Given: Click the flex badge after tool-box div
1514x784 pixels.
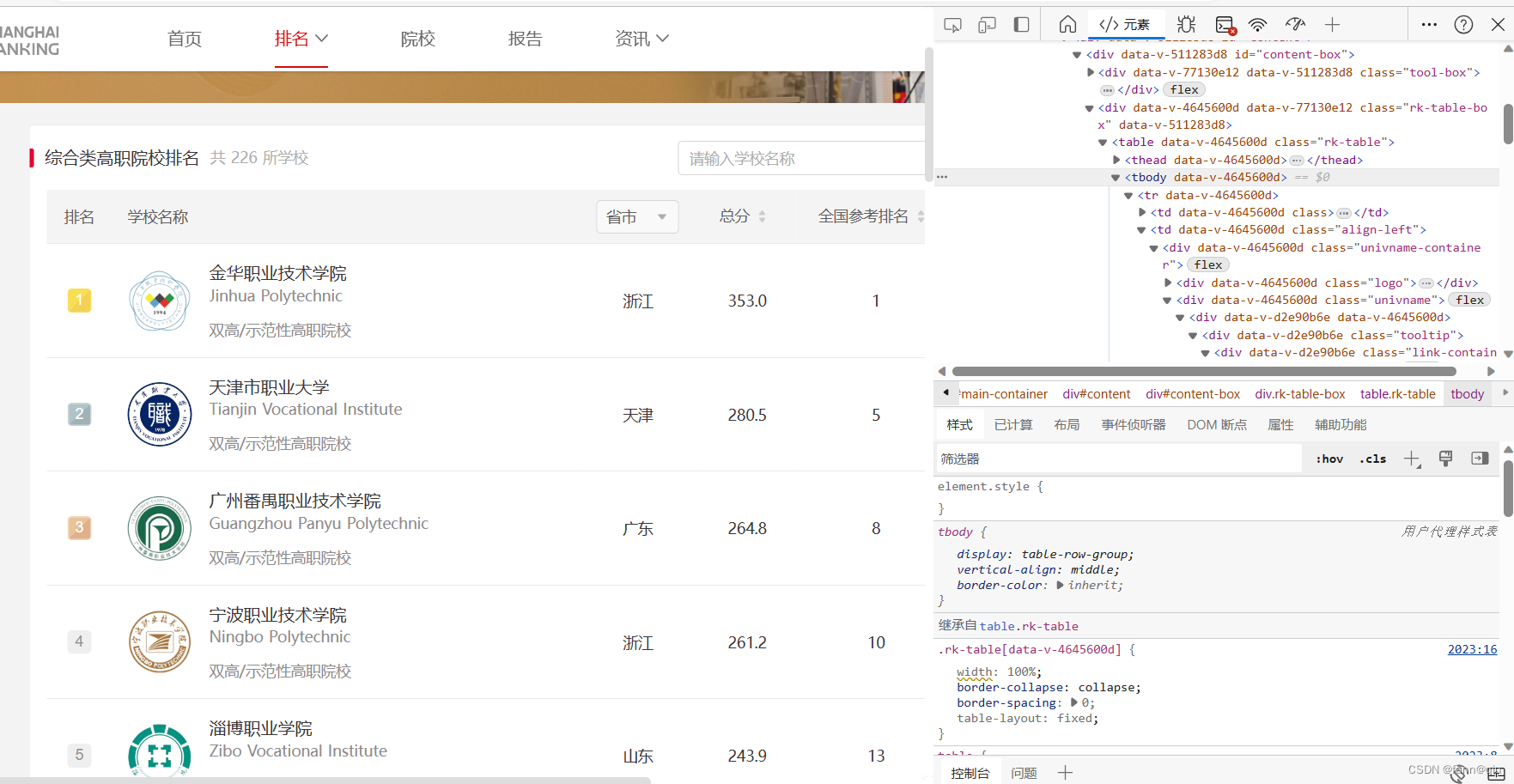Looking at the screenshot, I should [x=1184, y=89].
